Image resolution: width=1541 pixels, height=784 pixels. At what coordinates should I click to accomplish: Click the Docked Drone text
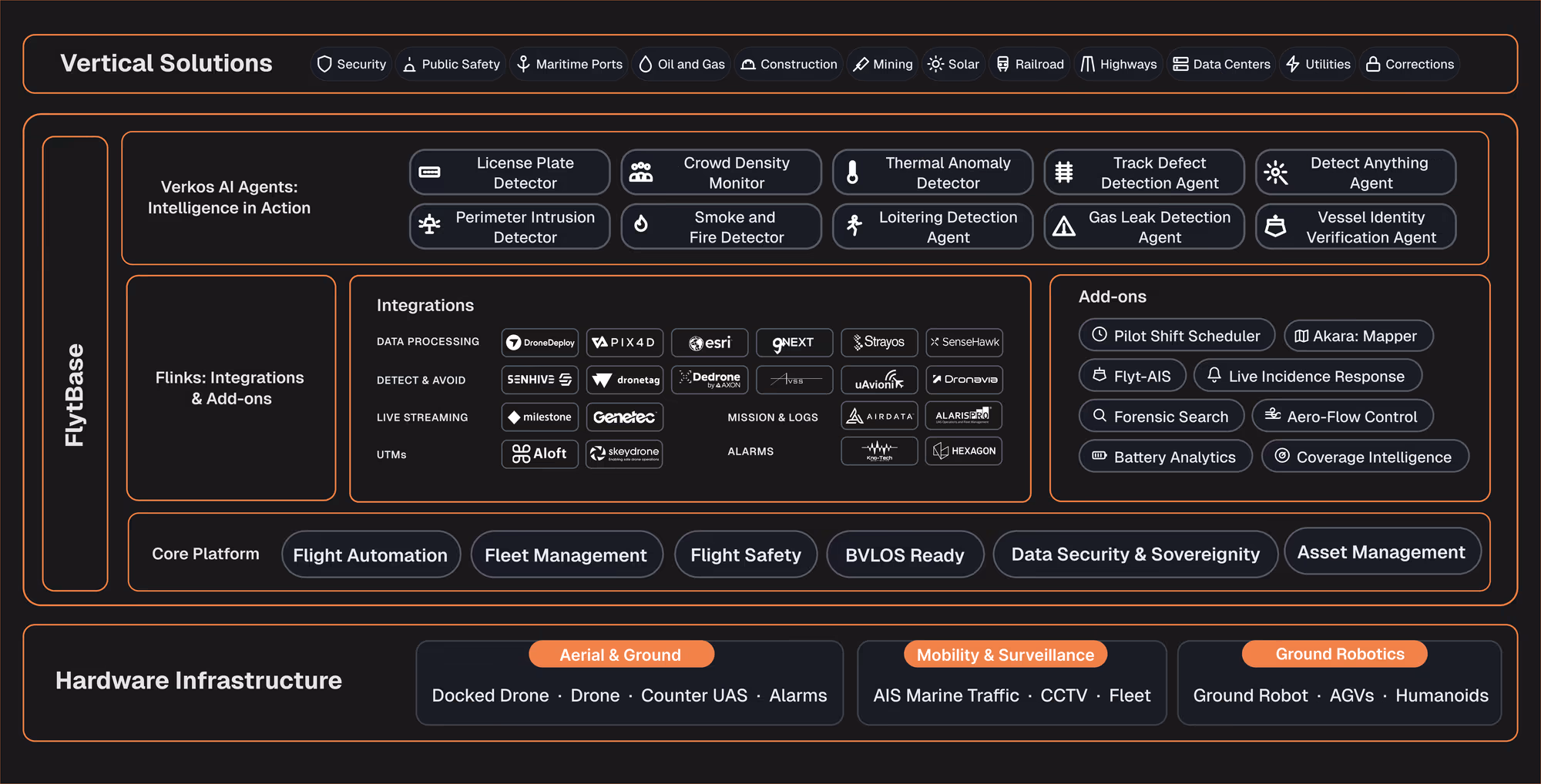tap(491, 695)
